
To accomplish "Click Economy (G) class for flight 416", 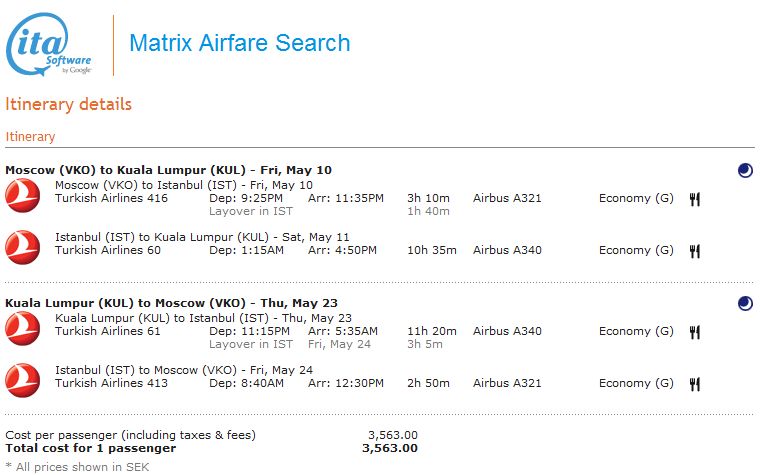I will 636,199.
